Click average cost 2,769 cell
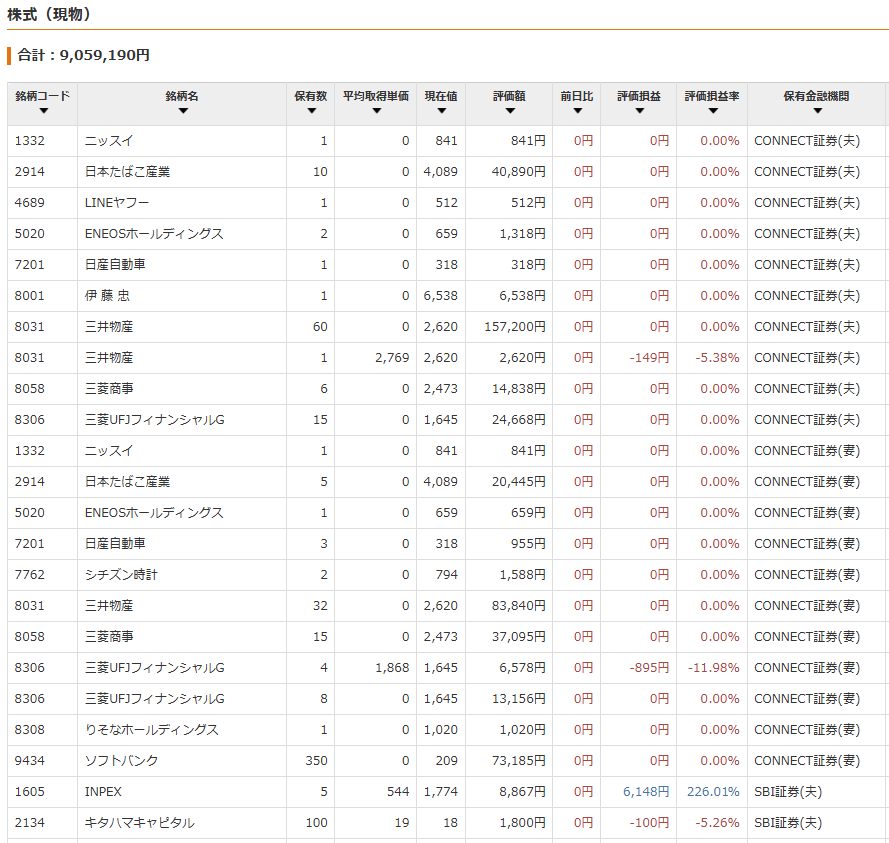 375,358
